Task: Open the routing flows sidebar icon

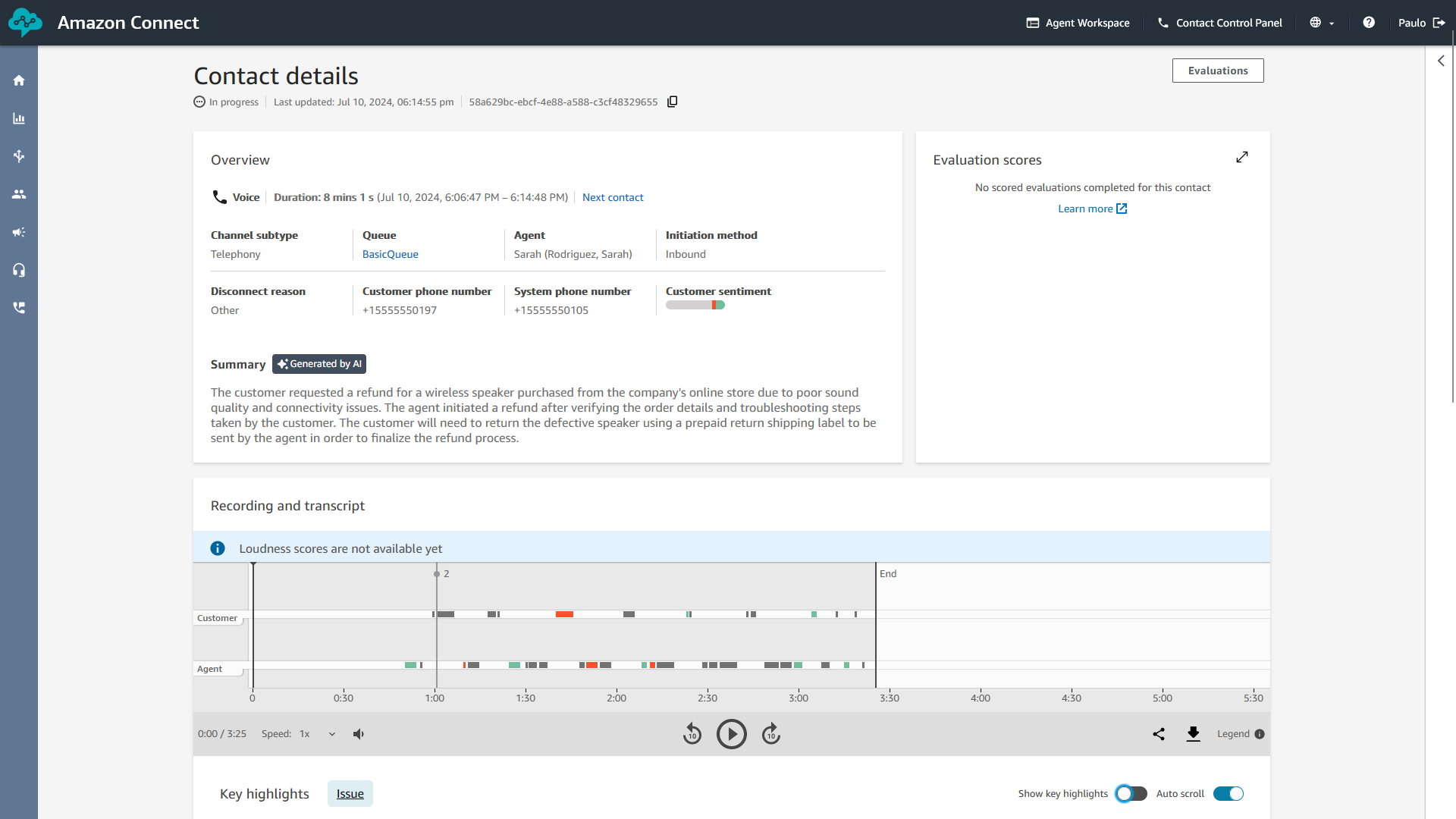Action: tap(19, 156)
